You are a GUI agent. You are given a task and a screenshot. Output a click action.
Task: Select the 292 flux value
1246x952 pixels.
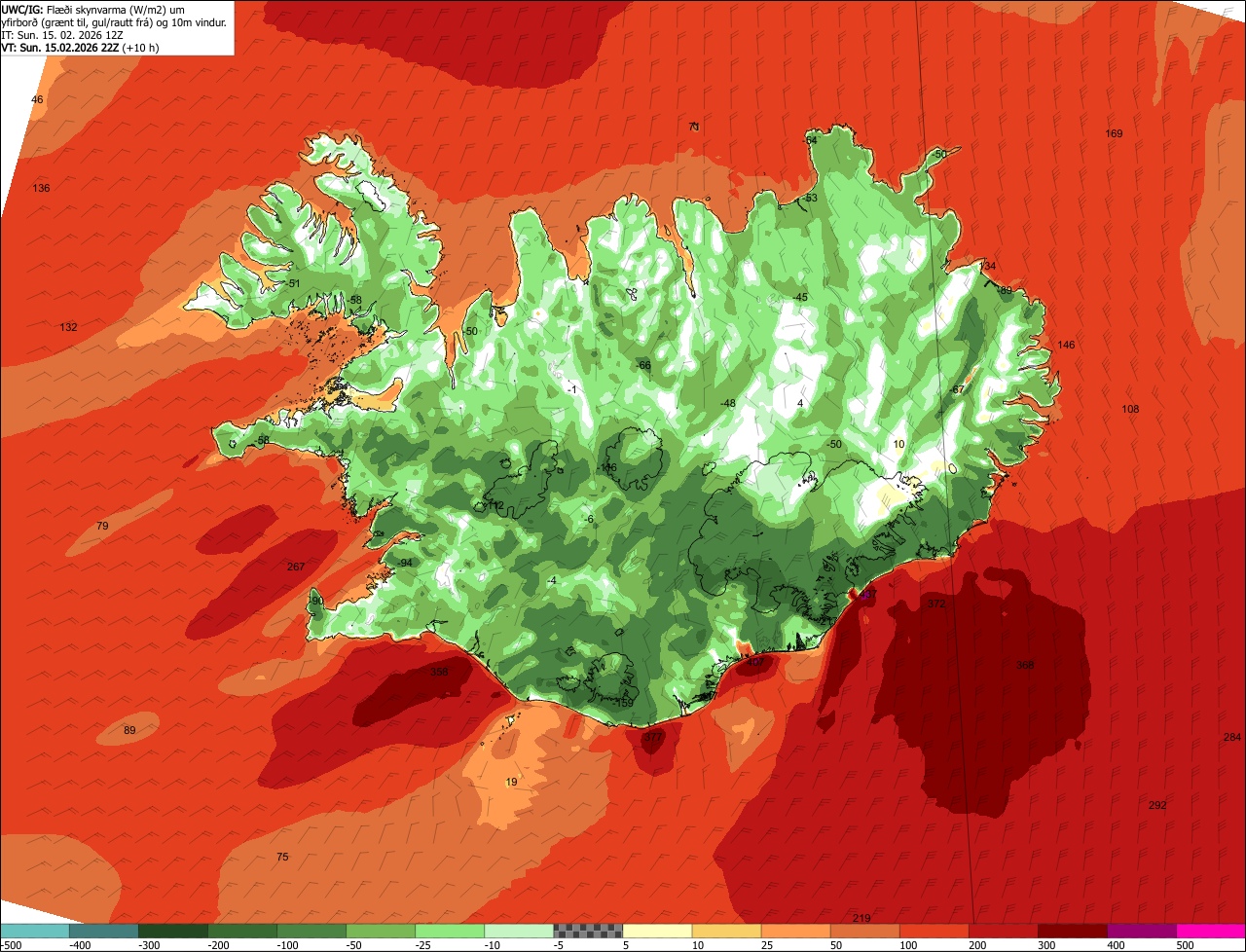pos(1157,805)
